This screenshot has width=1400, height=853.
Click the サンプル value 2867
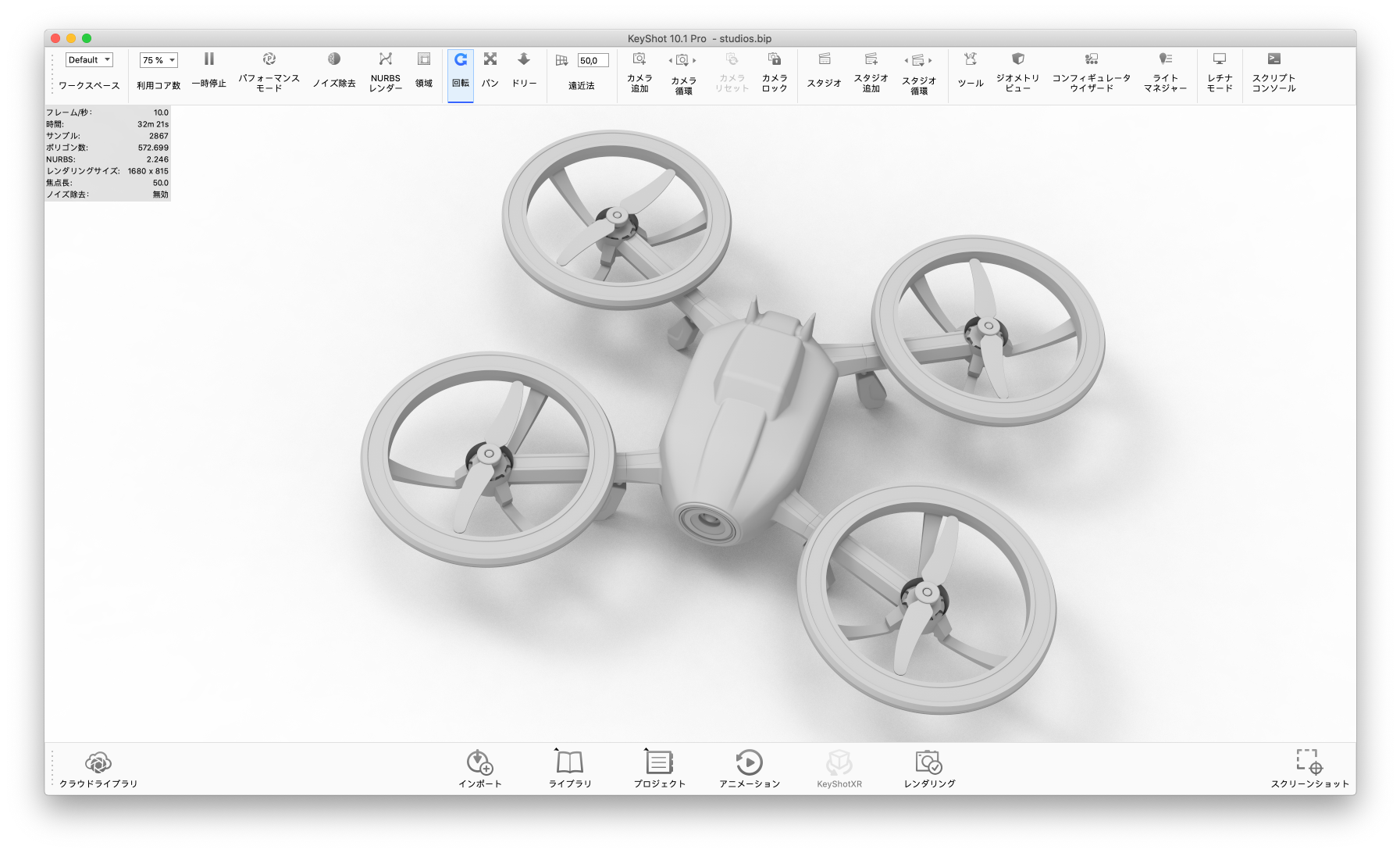coord(159,136)
